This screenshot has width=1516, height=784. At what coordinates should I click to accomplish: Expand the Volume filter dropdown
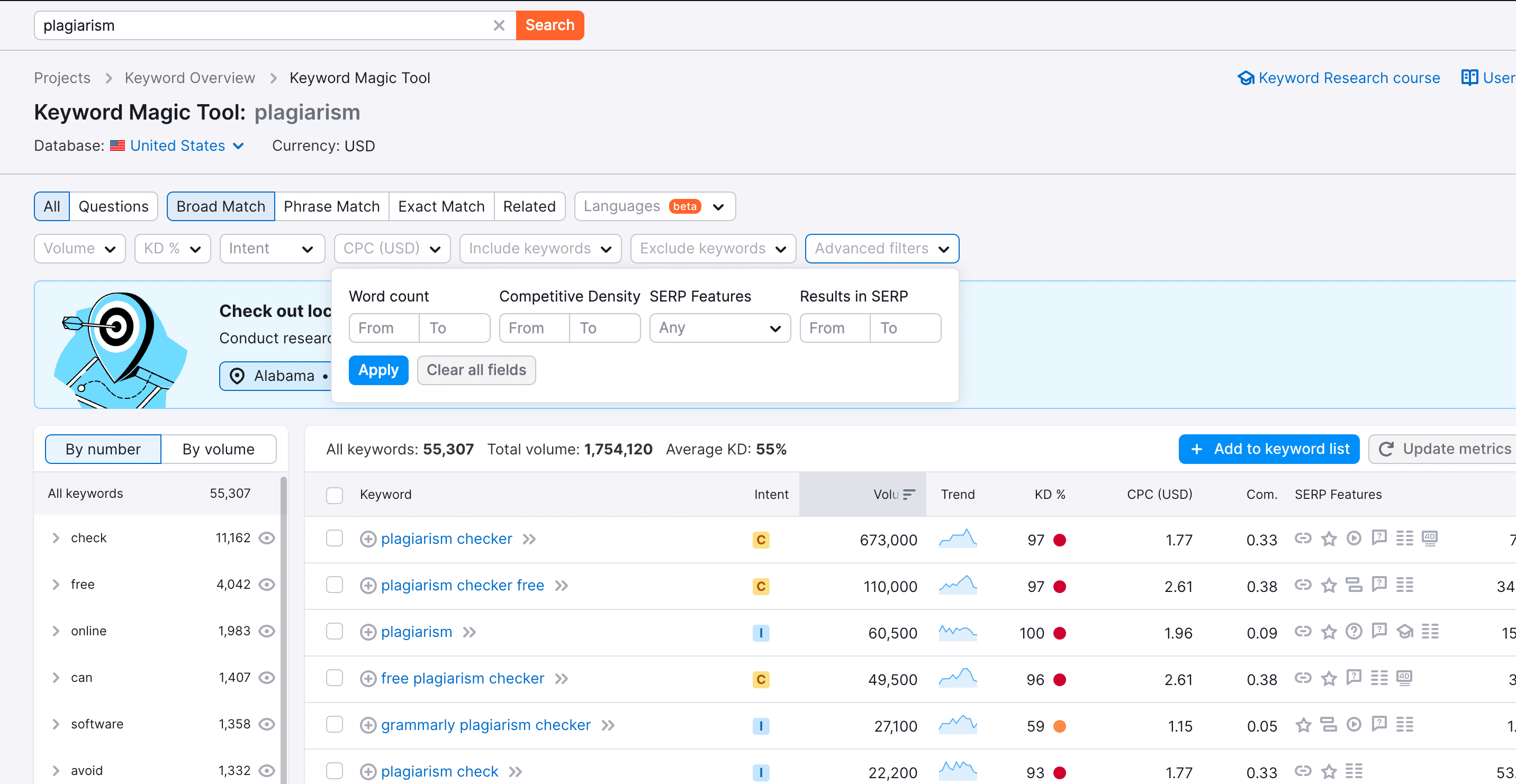[x=78, y=248]
